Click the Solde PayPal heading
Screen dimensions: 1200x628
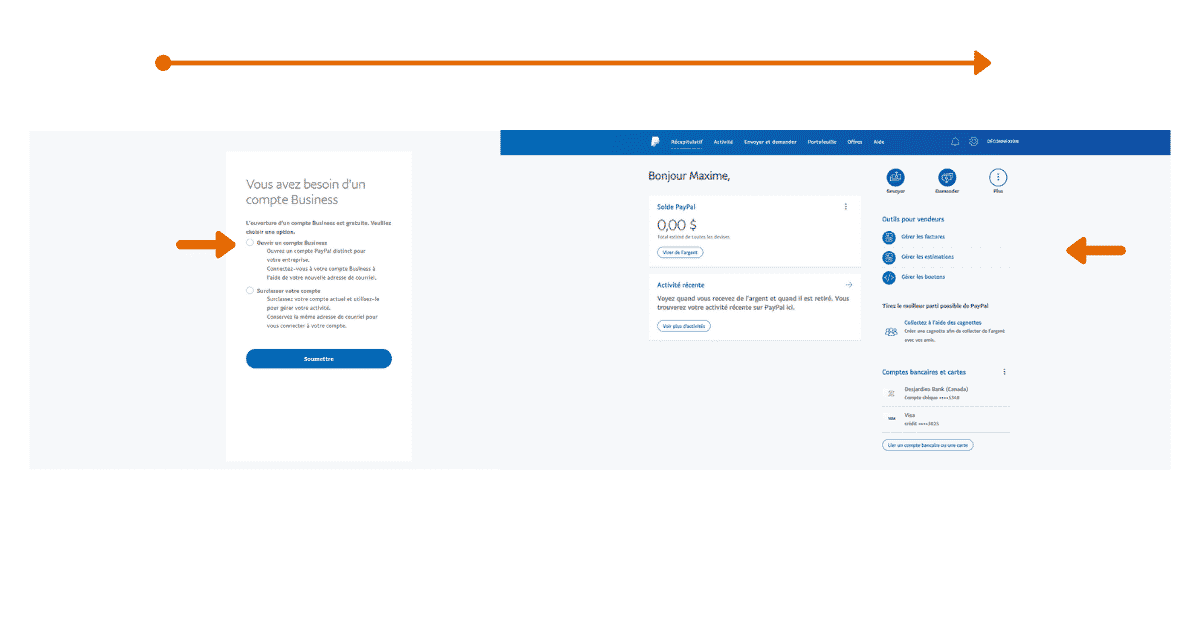coord(677,207)
